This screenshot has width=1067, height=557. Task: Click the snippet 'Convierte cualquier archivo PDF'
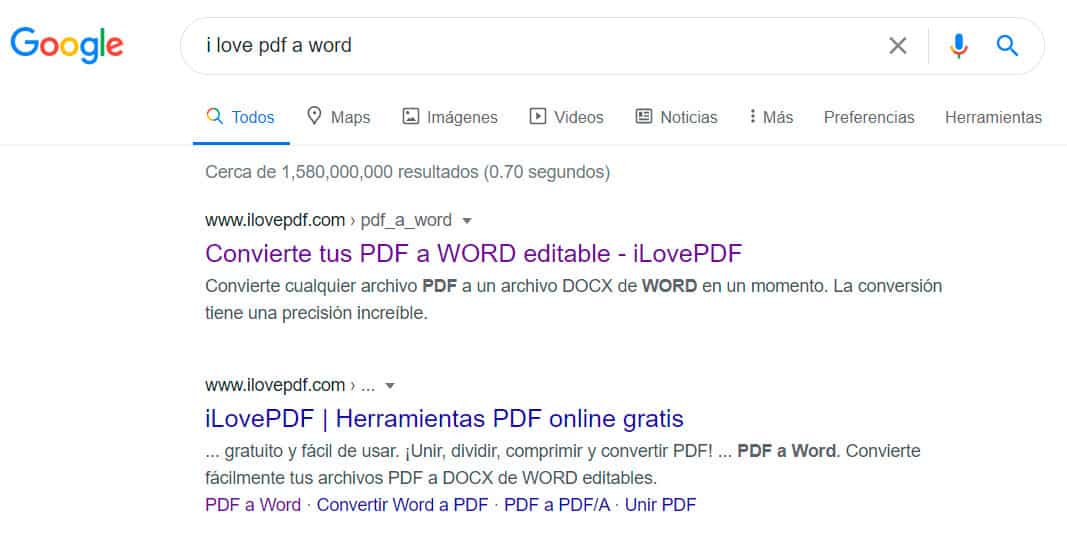331,286
